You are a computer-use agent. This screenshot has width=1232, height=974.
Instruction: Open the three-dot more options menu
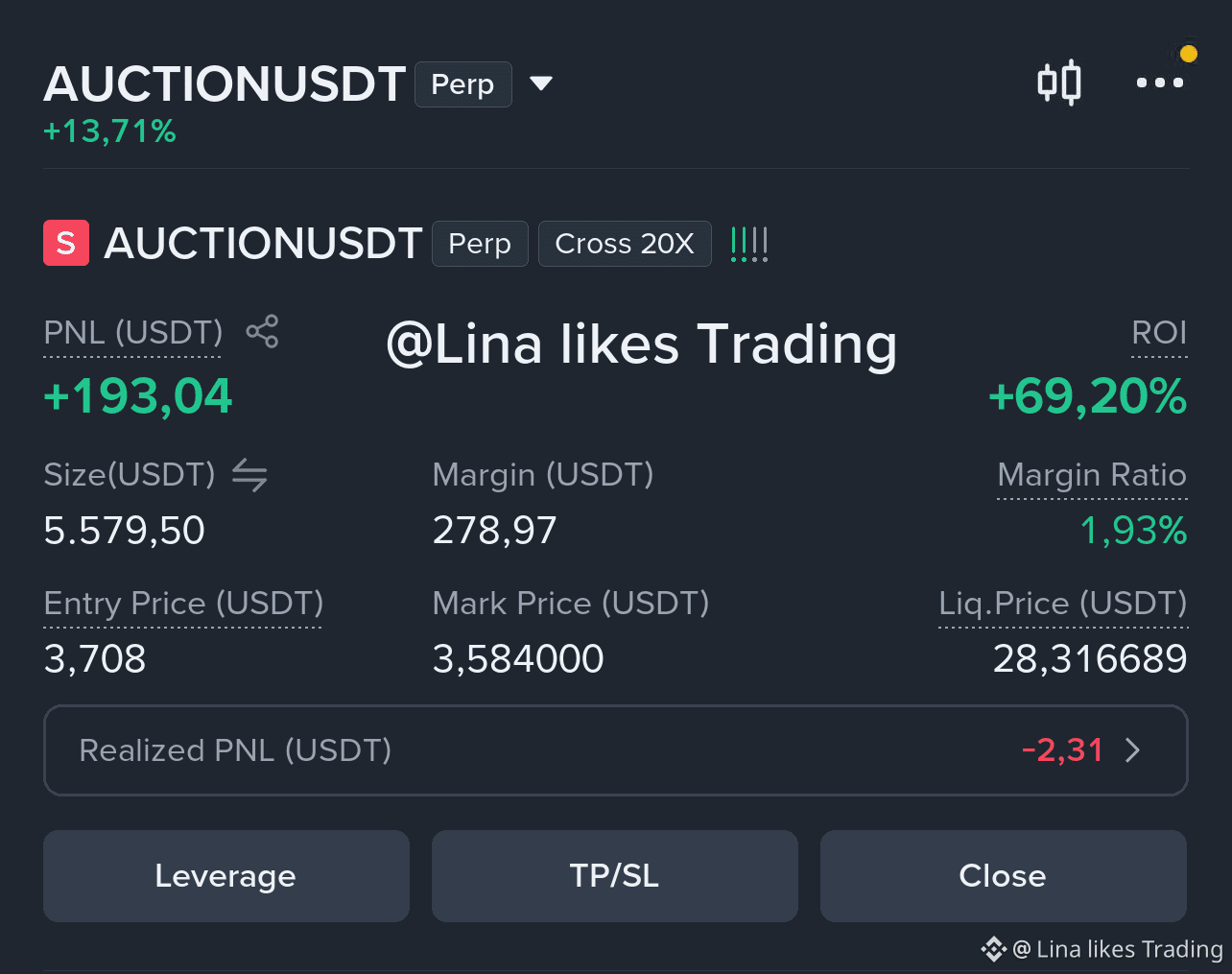tap(1159, 83)
